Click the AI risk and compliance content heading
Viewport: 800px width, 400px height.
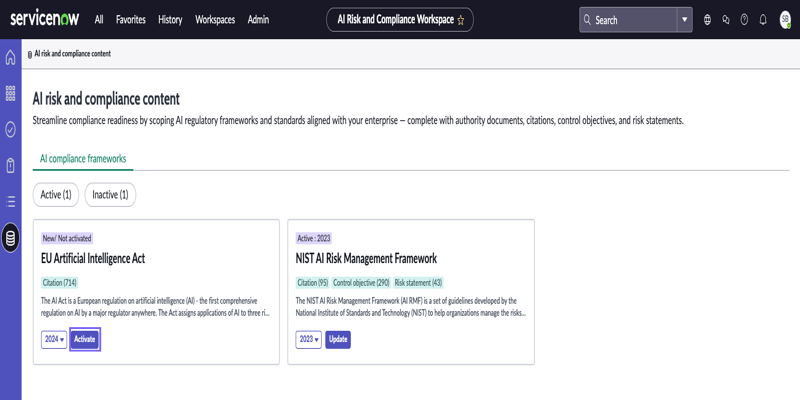tap(106, 98)
